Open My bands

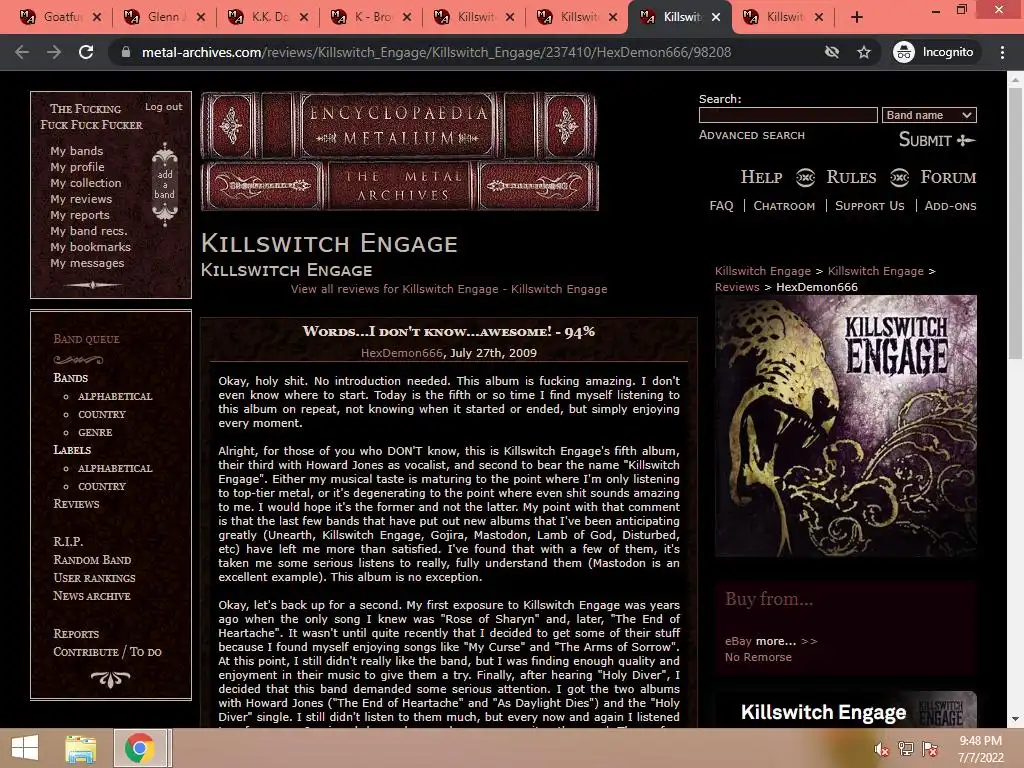tap(76, 151)
